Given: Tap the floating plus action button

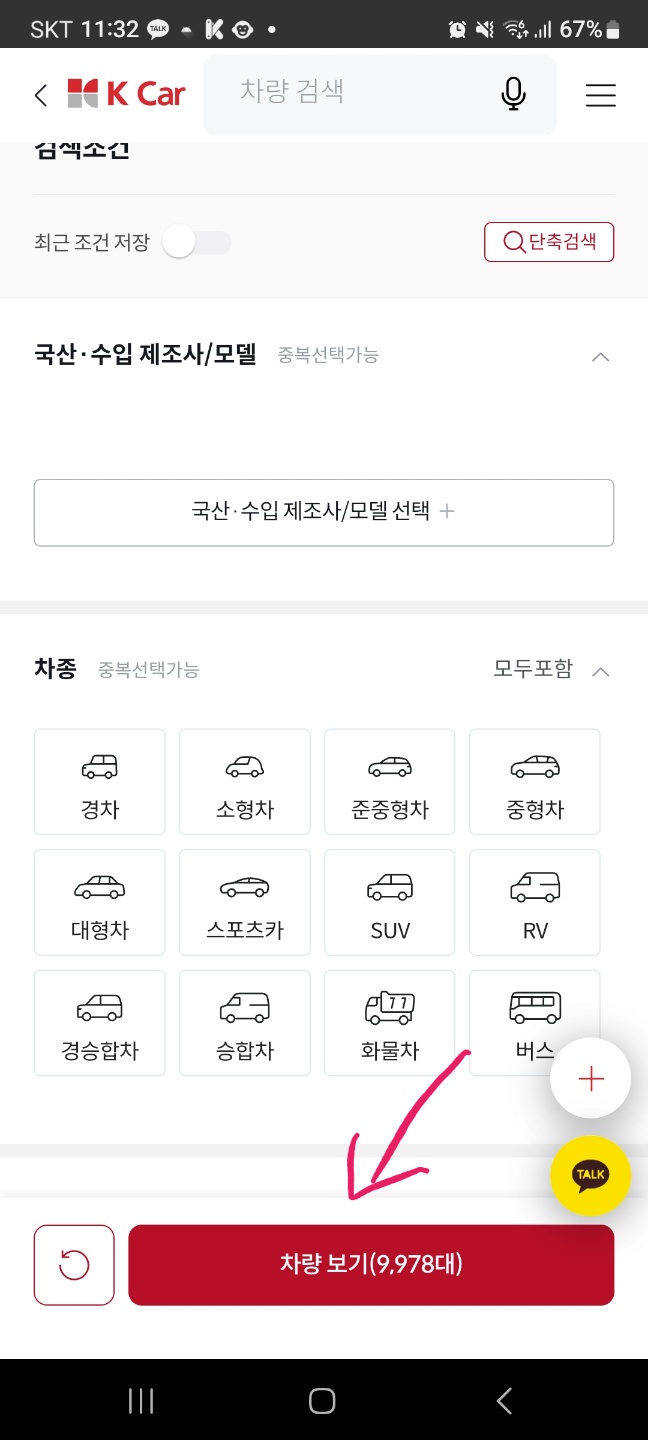Looking at the screenshot, I should click(590, 1078).
